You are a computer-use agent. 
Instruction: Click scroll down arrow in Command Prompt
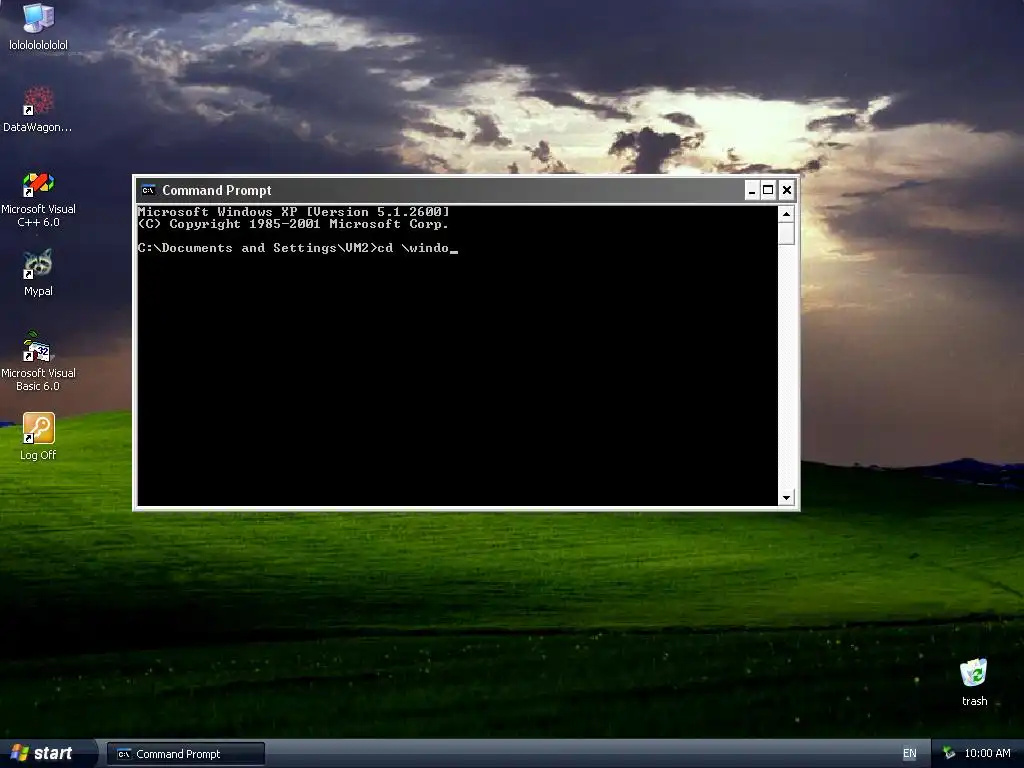tap(786, 498)
